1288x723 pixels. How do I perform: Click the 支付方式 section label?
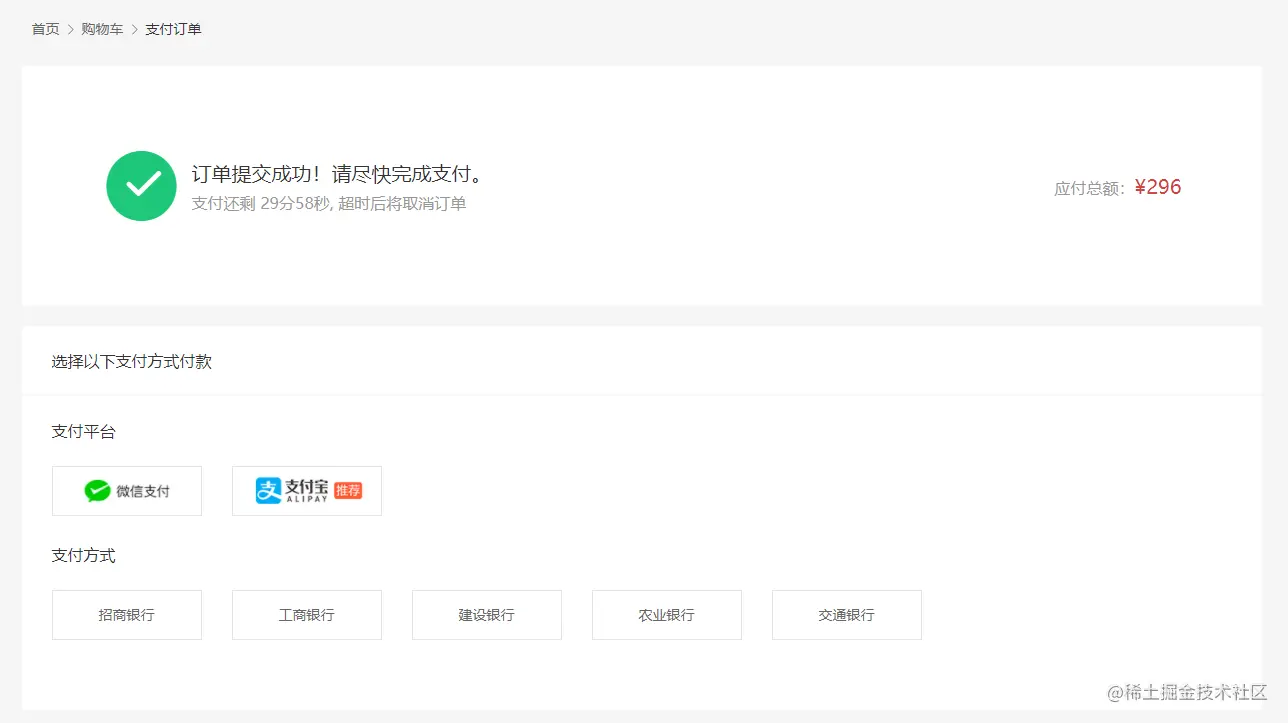[x=84, y=556]
